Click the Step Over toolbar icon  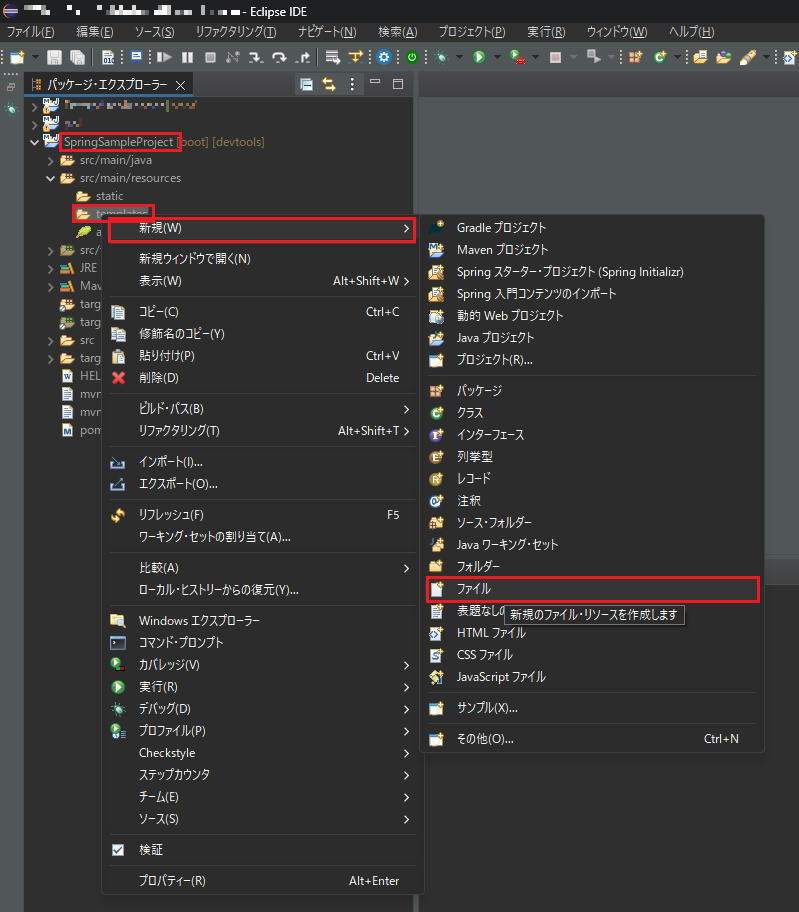tap(279, 57)
